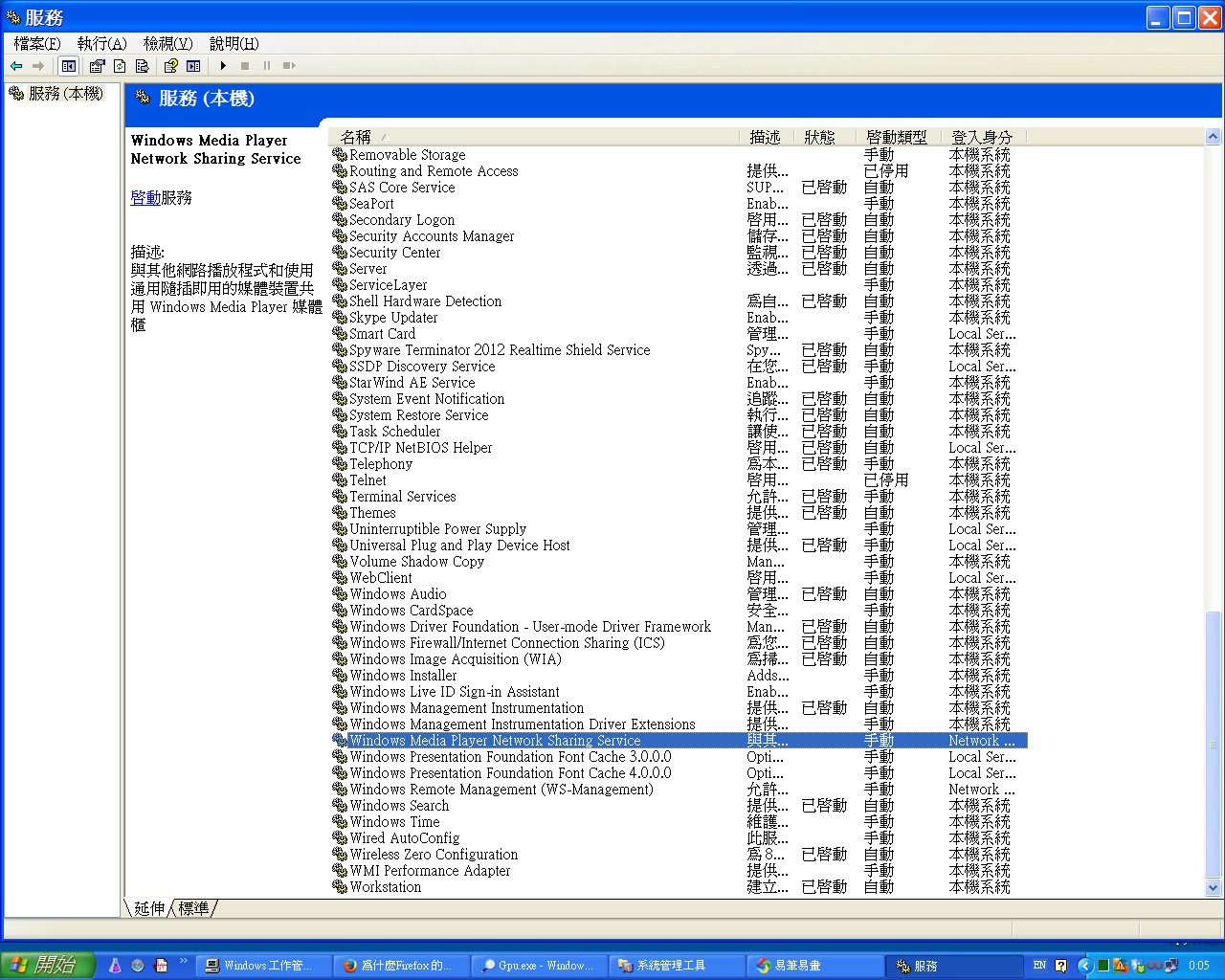Viewport: 1225px width, 980px height.
Task: Click the Back arrow in the toolbar
Action: coord(16,66)
